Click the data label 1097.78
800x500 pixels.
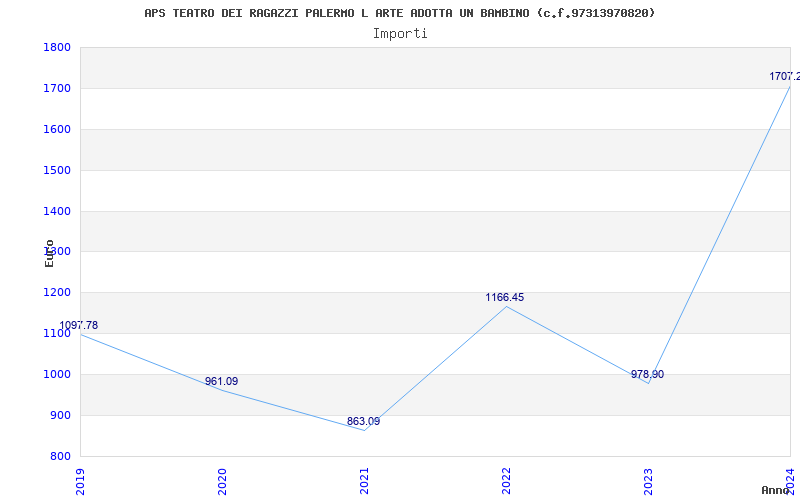(79, 326)
